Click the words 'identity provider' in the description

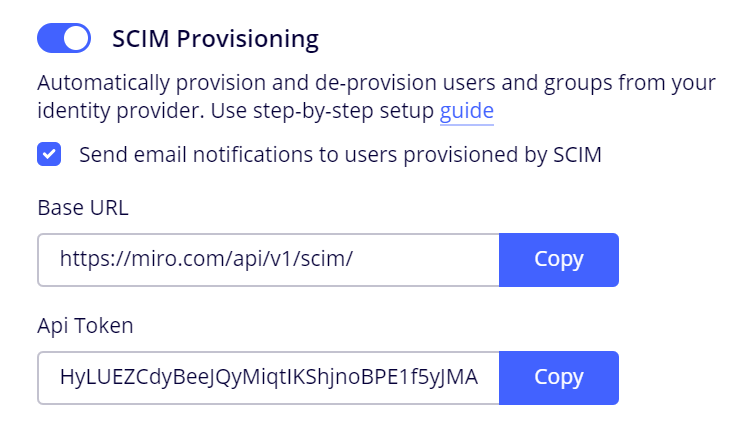coord(110,110)
